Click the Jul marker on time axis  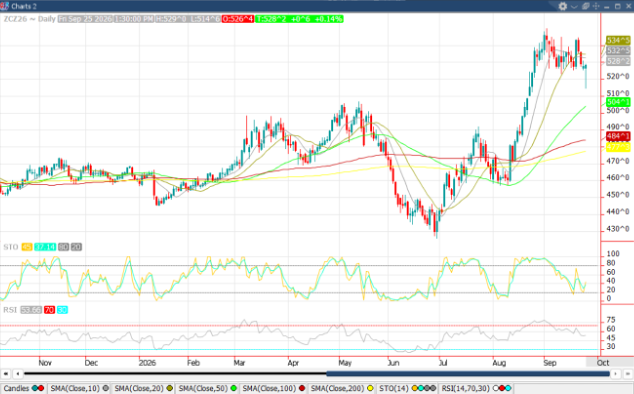point(443,362)
